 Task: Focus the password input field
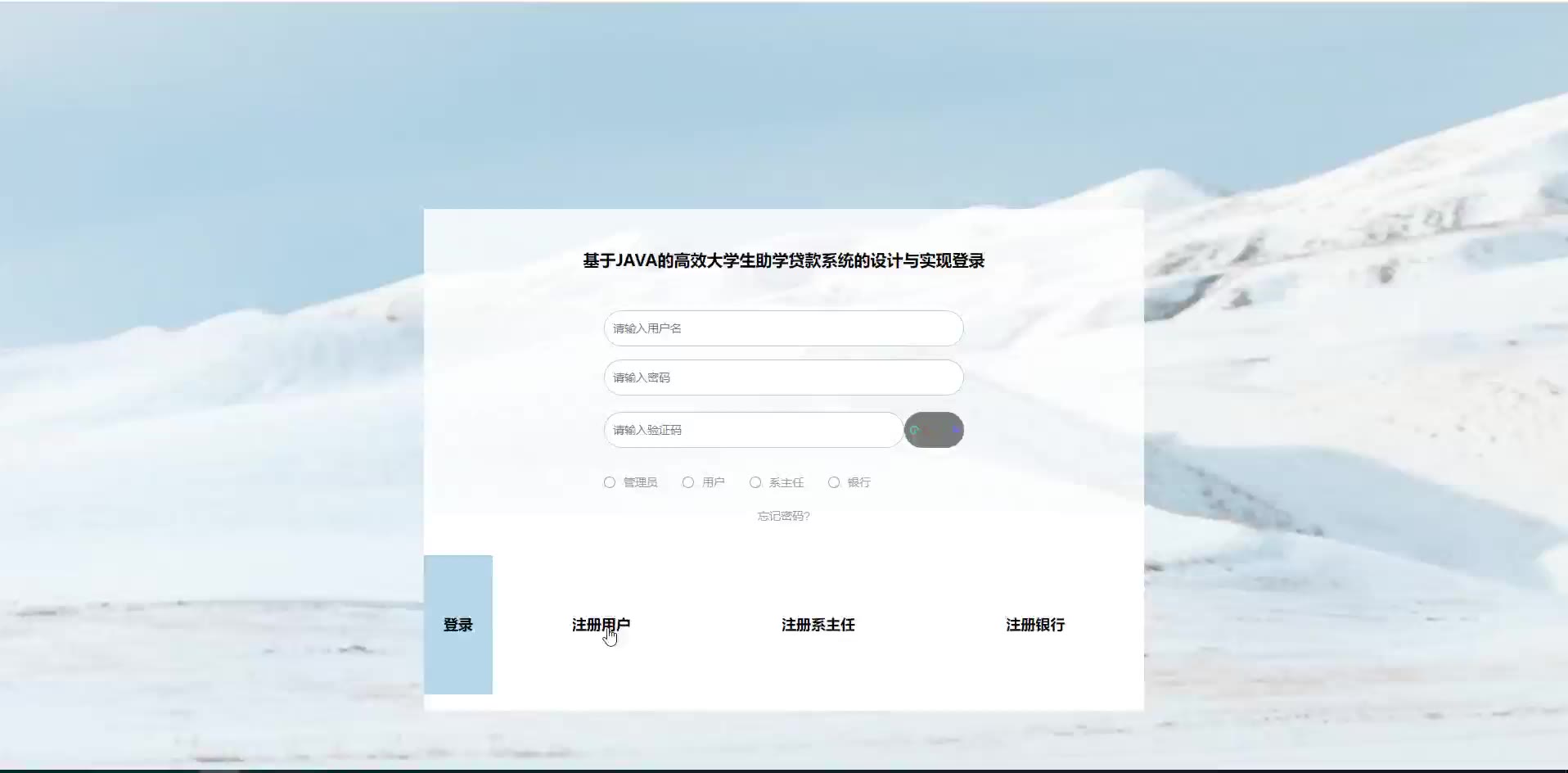coord(783,377)
